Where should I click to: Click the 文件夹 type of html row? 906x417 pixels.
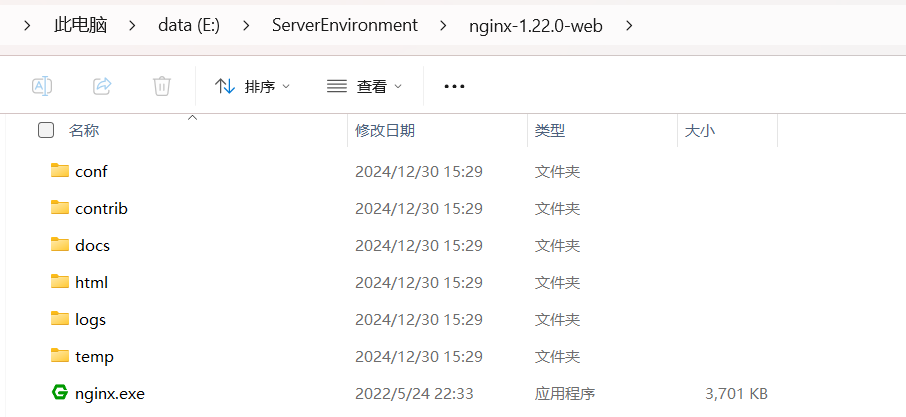coord(558,282)
